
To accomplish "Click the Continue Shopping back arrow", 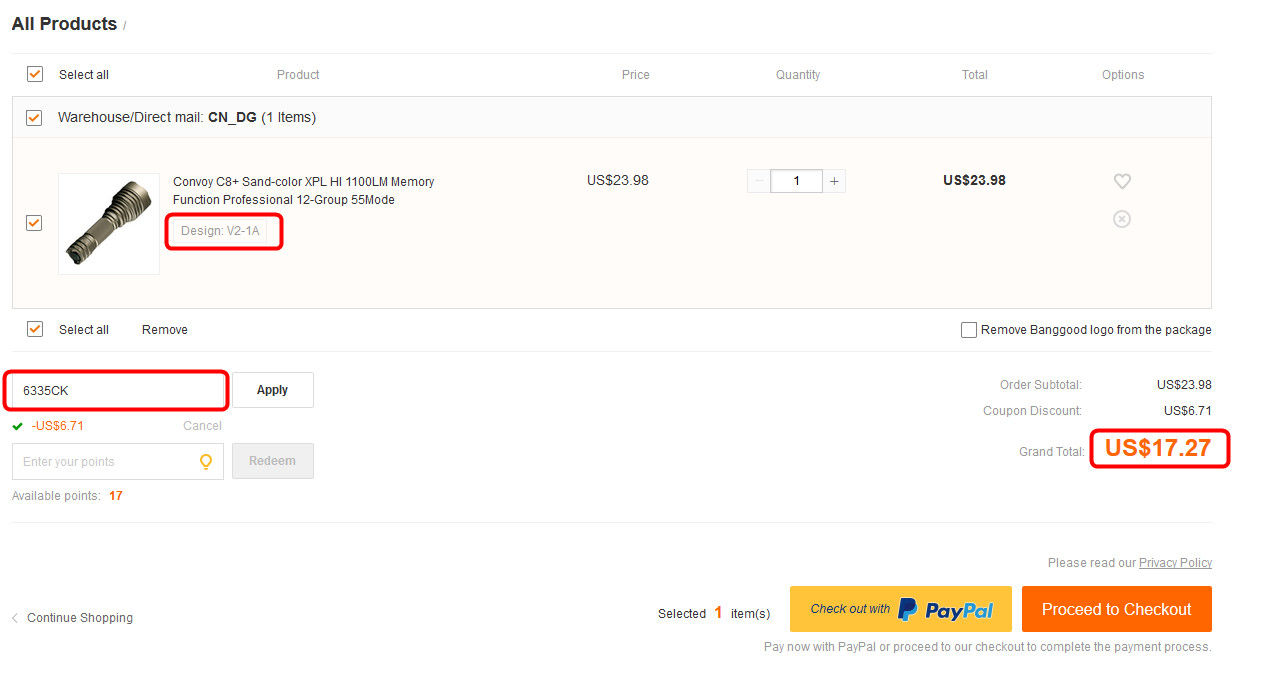I will [15, 618].
